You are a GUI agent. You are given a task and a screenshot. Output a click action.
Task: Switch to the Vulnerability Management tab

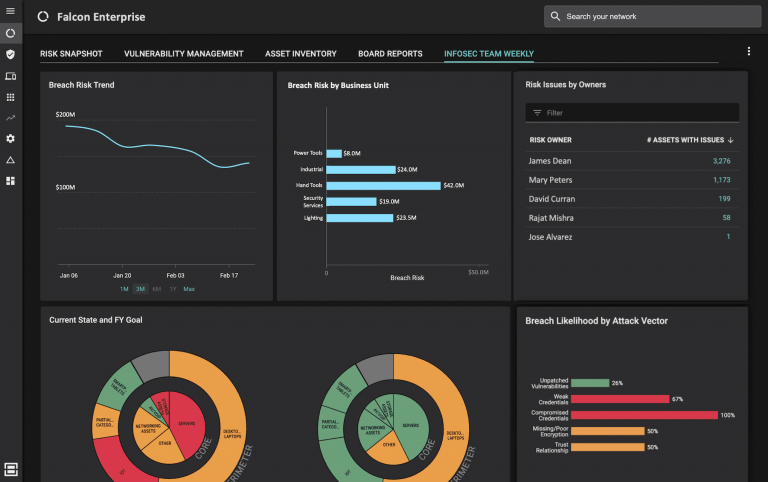pyautogui.click(x=183, y=54)
